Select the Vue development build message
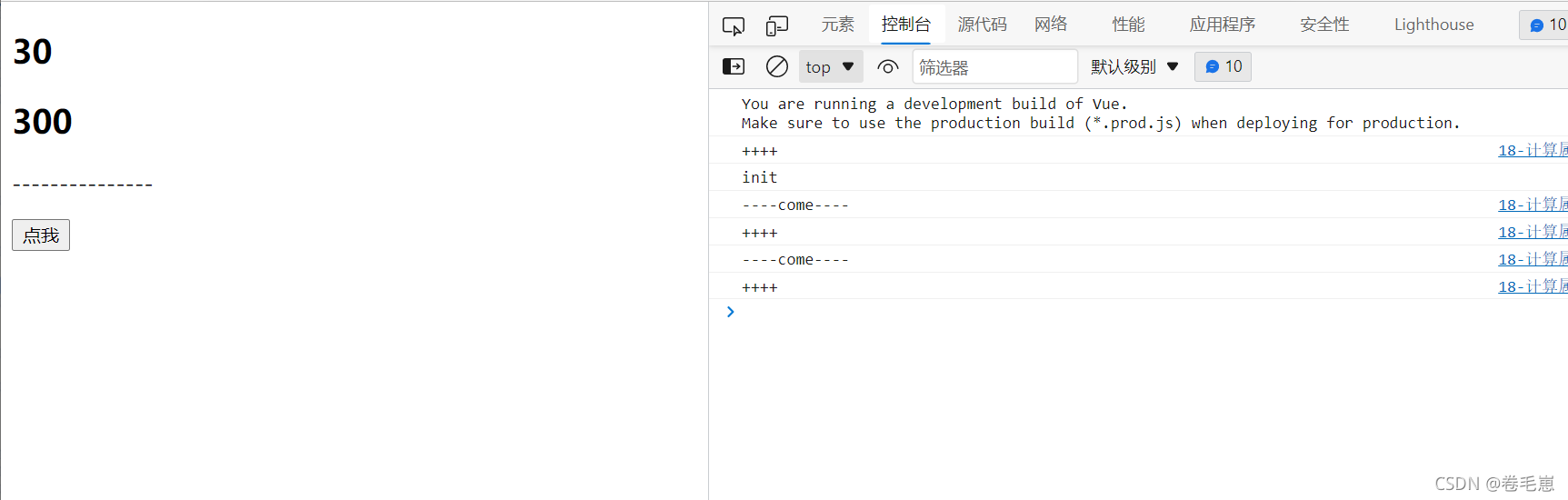 point(1100,114)
